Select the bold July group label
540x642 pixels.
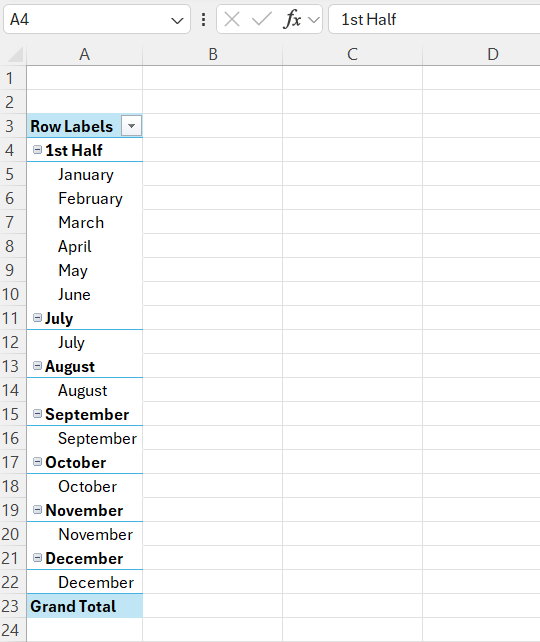click(x=59, y=319)
